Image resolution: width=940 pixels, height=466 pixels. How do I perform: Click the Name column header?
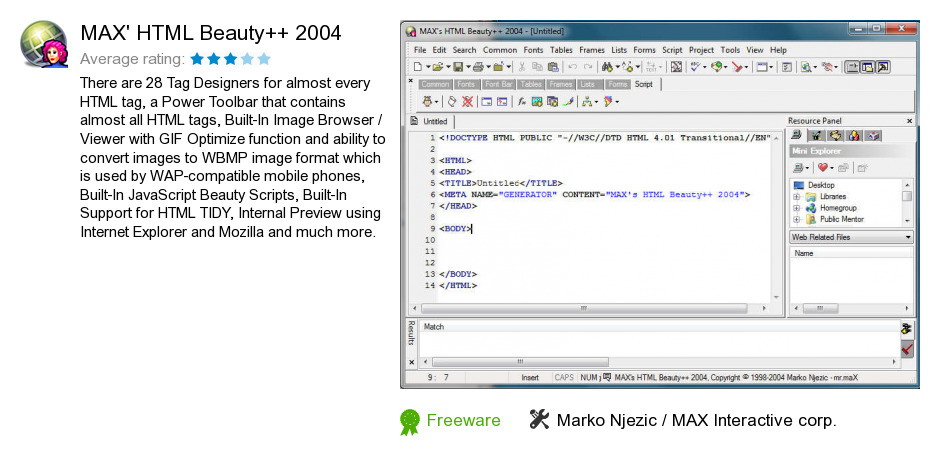coord(851,253)
